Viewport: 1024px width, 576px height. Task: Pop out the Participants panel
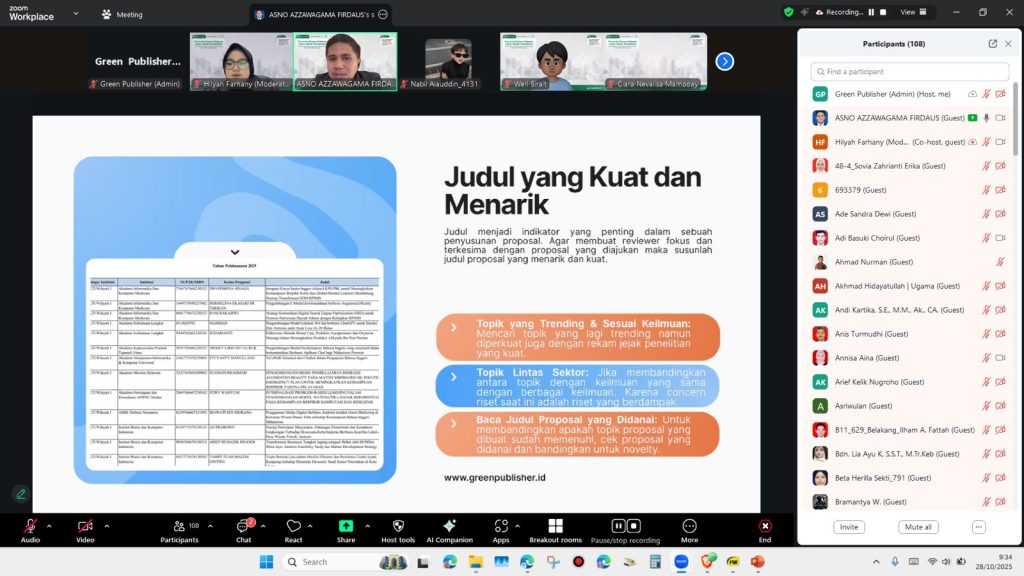pyautogui.click(x=992, y=44)
